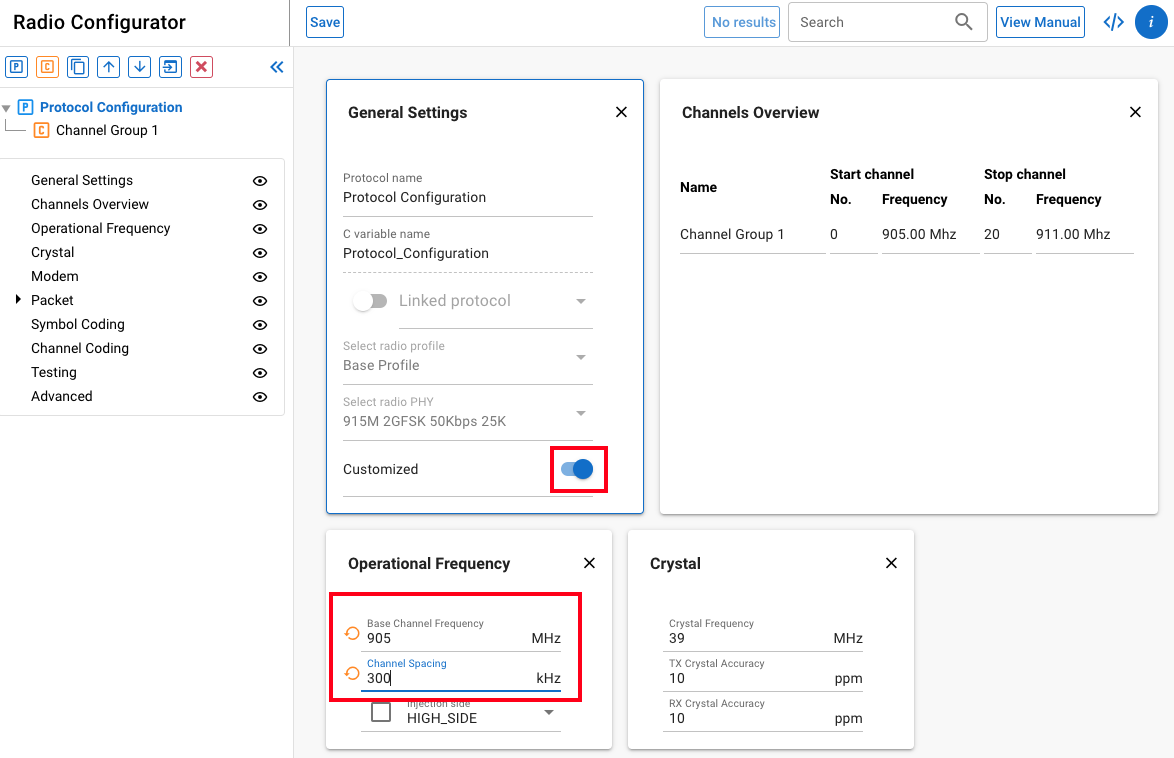Hide the Modem section via eye icon
The image size is (1174, 758).
[x=260, y=277]
